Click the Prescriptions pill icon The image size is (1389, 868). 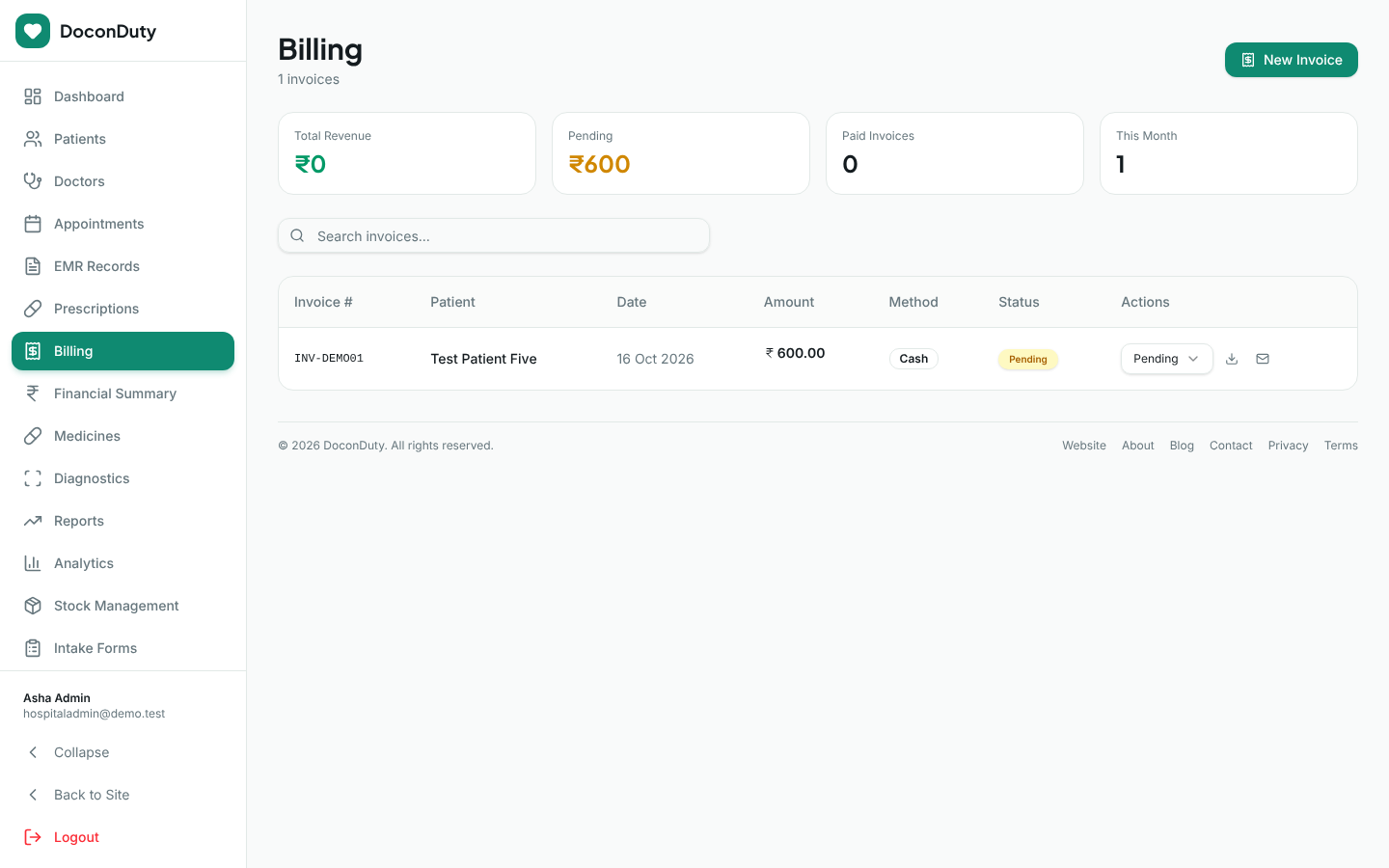33,309
